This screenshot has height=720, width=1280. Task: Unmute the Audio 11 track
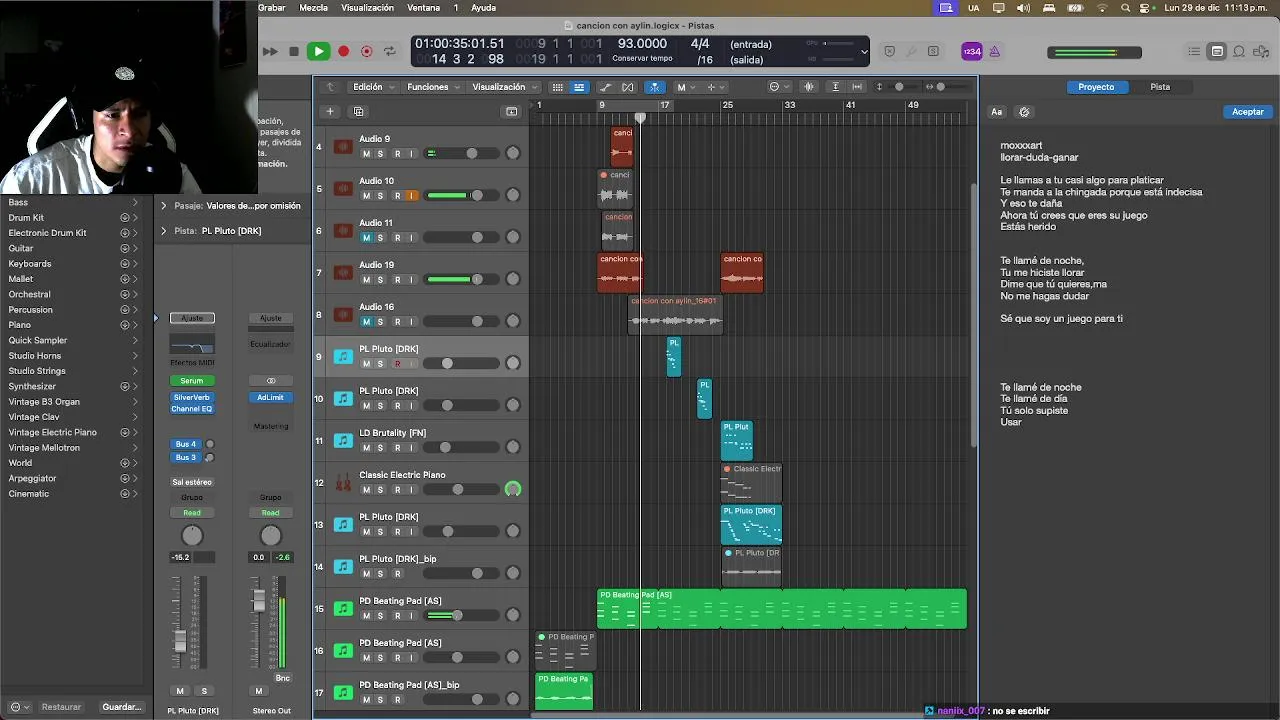click(366, 238)
